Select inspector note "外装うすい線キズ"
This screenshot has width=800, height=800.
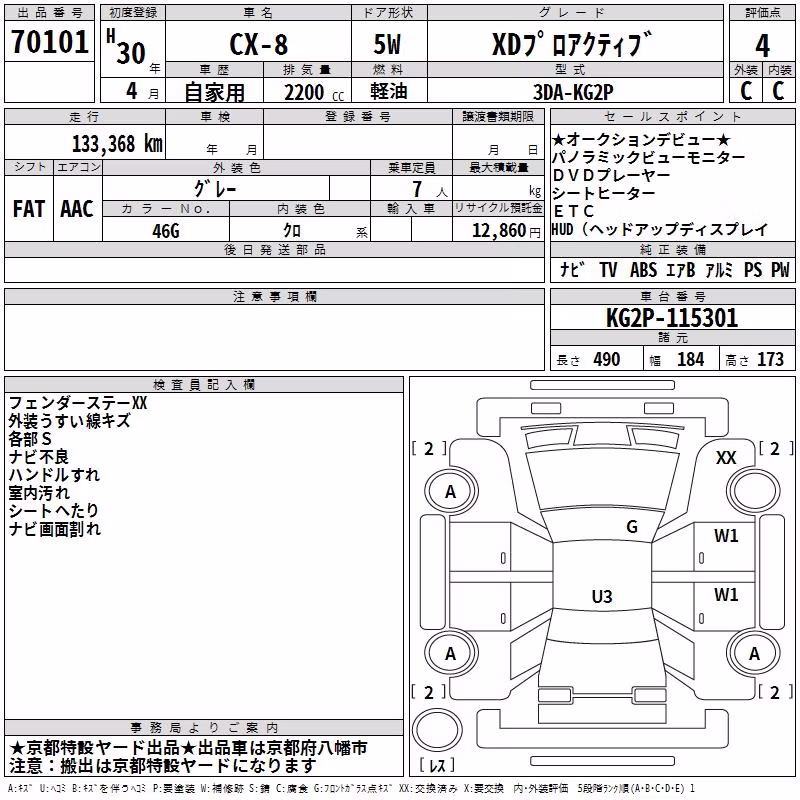[70, 421]
